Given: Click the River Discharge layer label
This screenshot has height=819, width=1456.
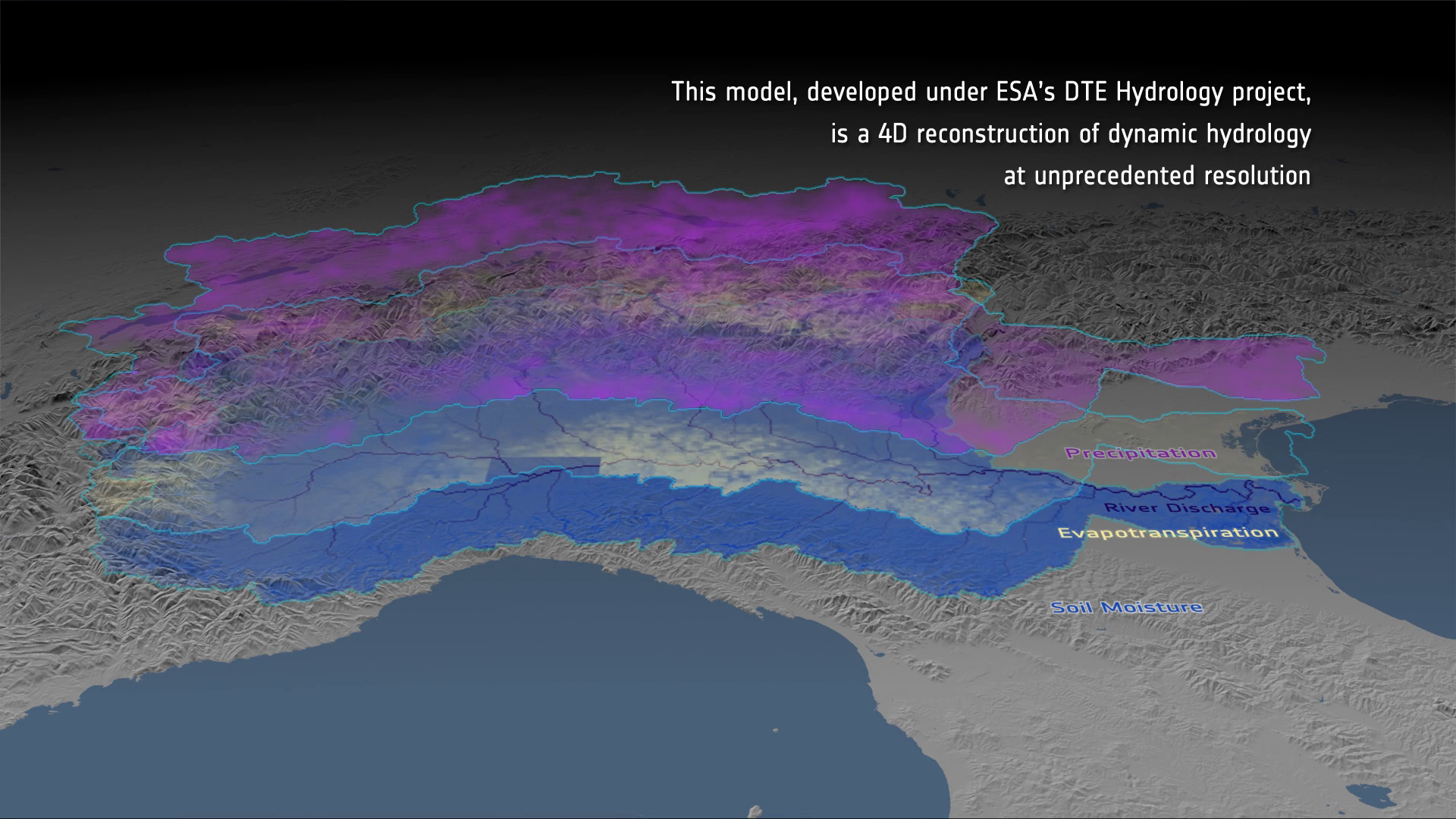Looking at the screenshot, I should click(x=1187, y=507).
